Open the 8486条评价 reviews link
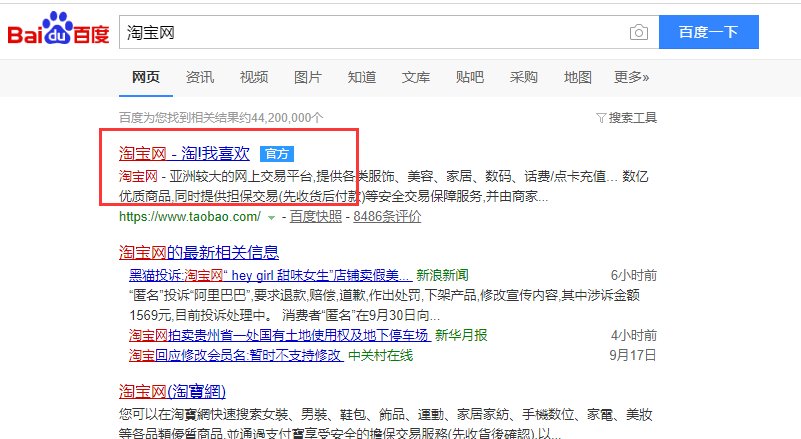This screenshot has width=801, height=439. [387, 217]
